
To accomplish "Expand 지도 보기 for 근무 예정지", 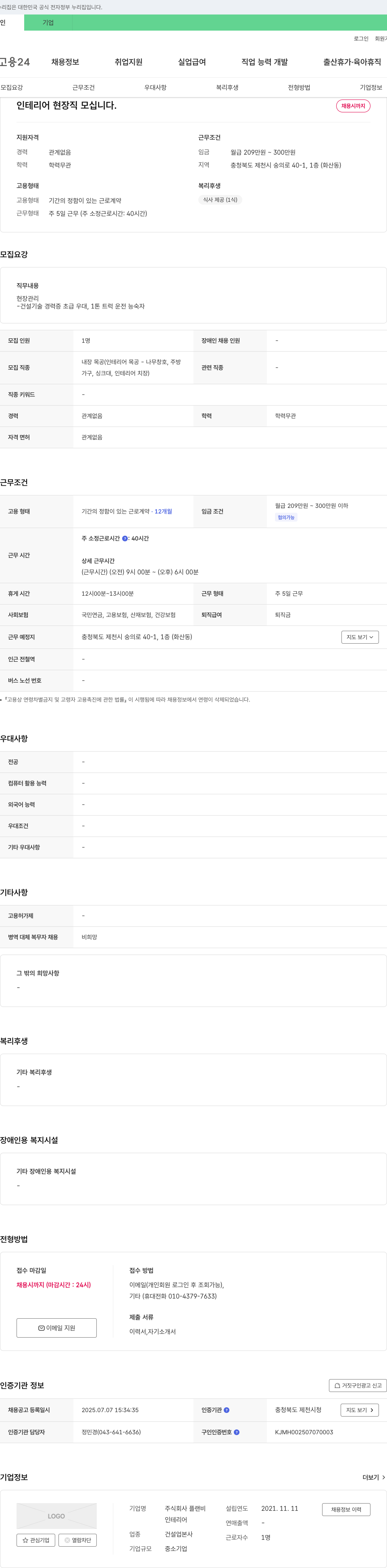I will [360, 637].
